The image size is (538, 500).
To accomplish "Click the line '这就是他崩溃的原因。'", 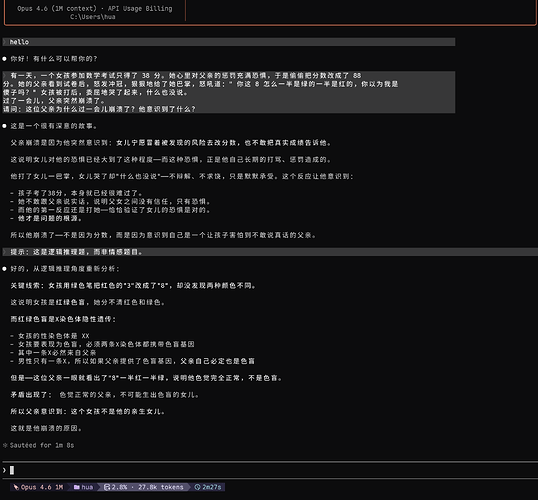I will (46, 428).
